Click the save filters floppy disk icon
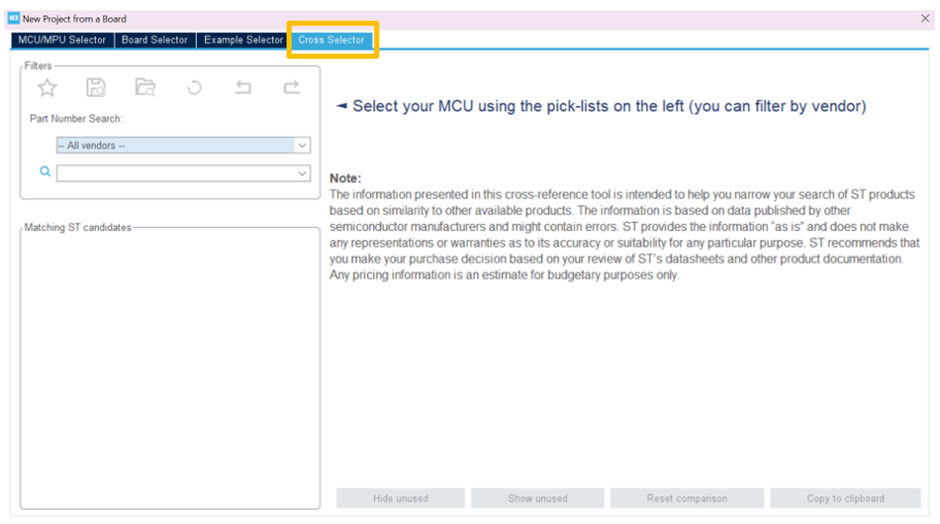 tap(96, 88)
